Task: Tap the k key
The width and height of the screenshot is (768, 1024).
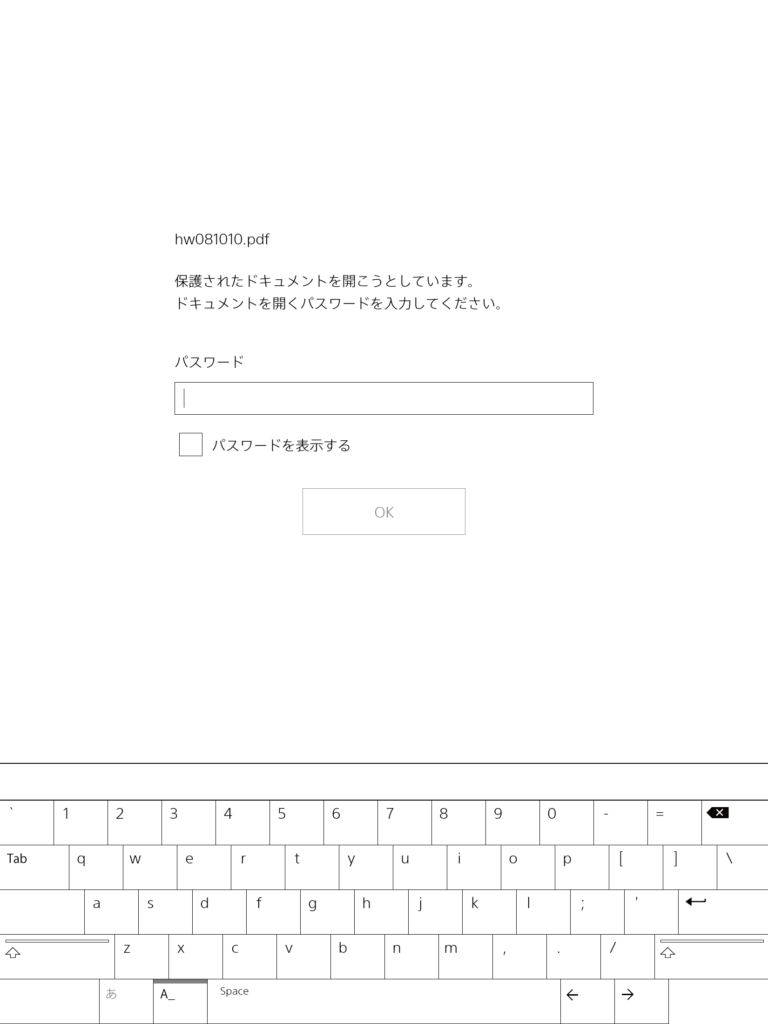Action: [x=490, y=912]
